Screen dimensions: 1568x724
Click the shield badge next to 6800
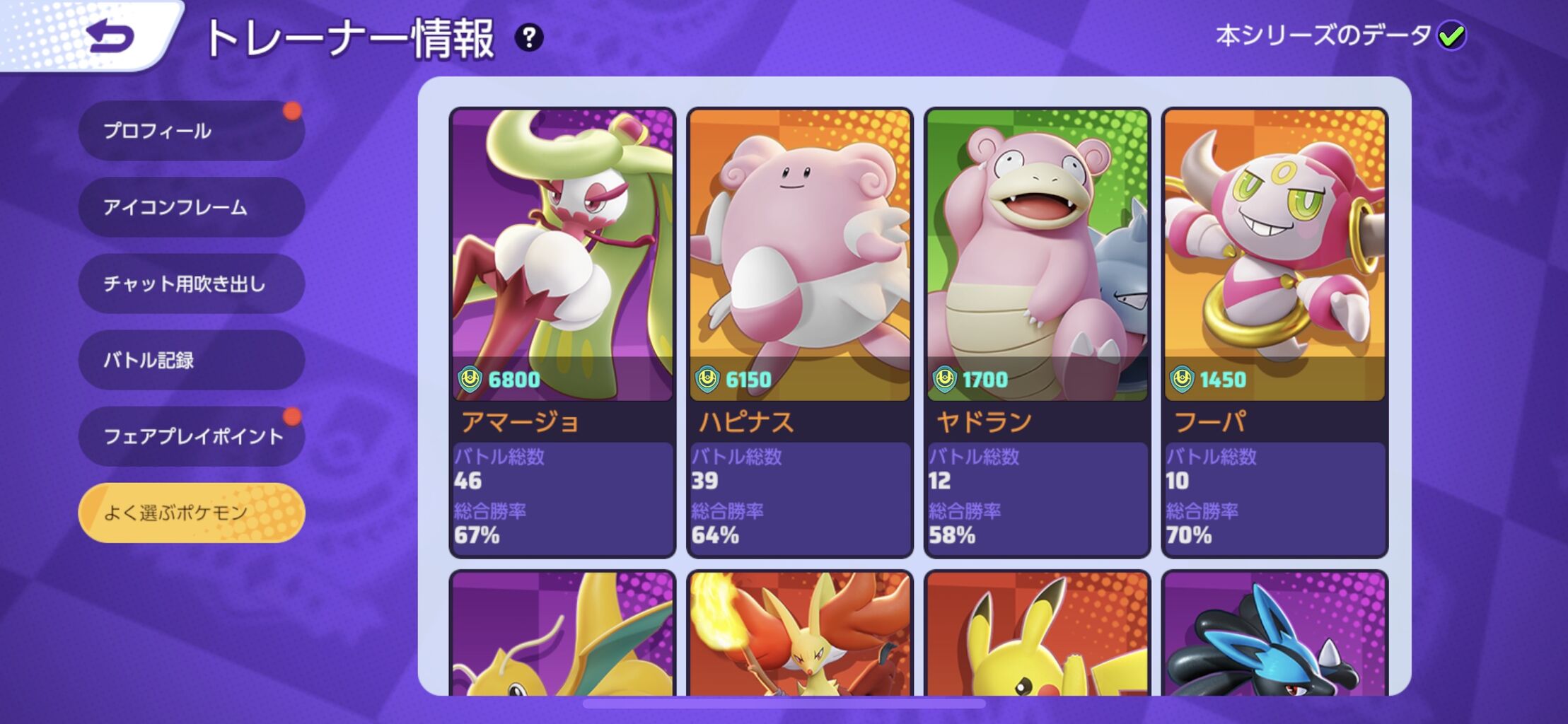[469, 379]
